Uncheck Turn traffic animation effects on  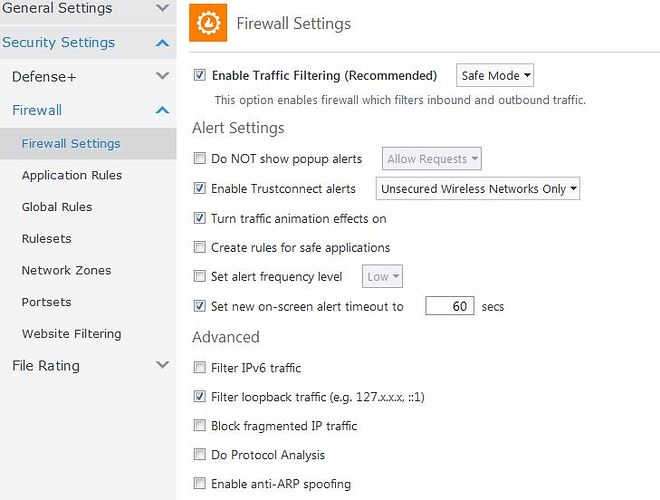point(200,218)
